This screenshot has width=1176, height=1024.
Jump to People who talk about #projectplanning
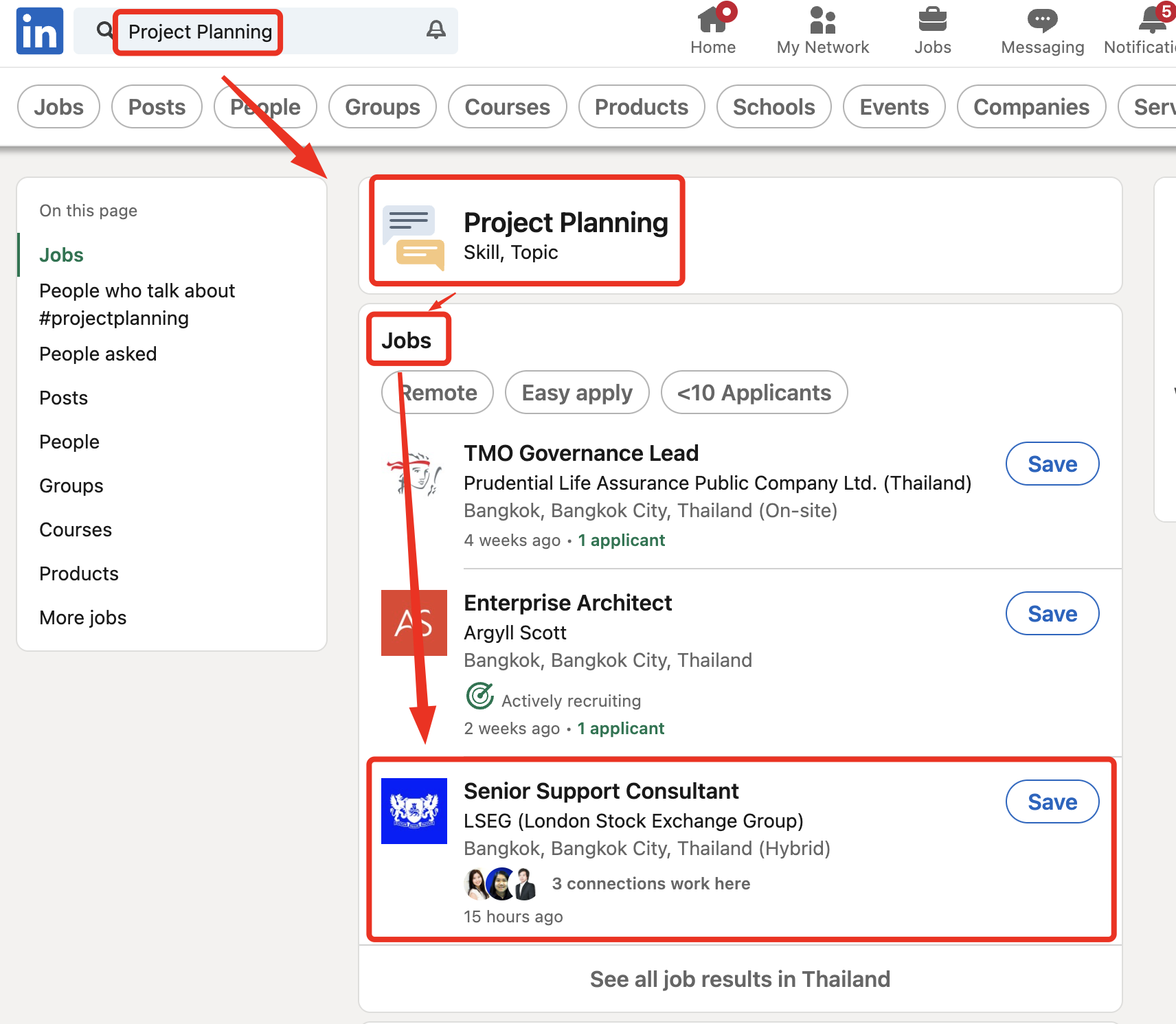coord(137,304)
